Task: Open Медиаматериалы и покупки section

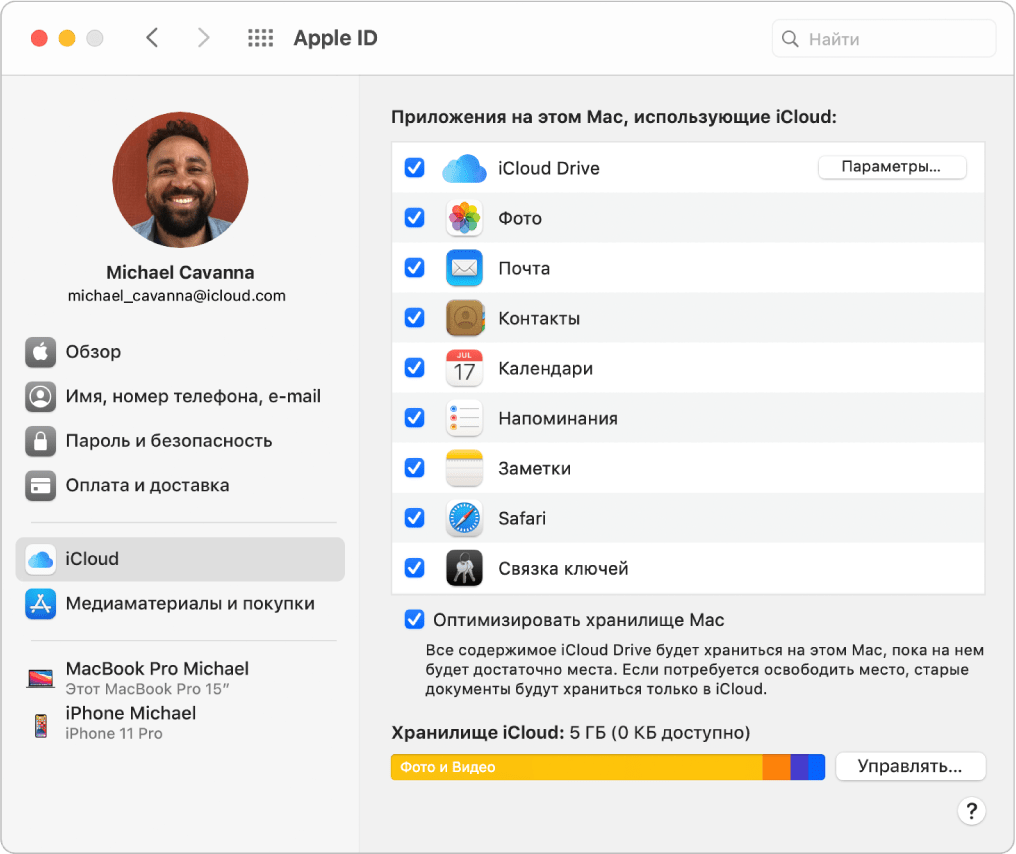Action: (190, 604)
